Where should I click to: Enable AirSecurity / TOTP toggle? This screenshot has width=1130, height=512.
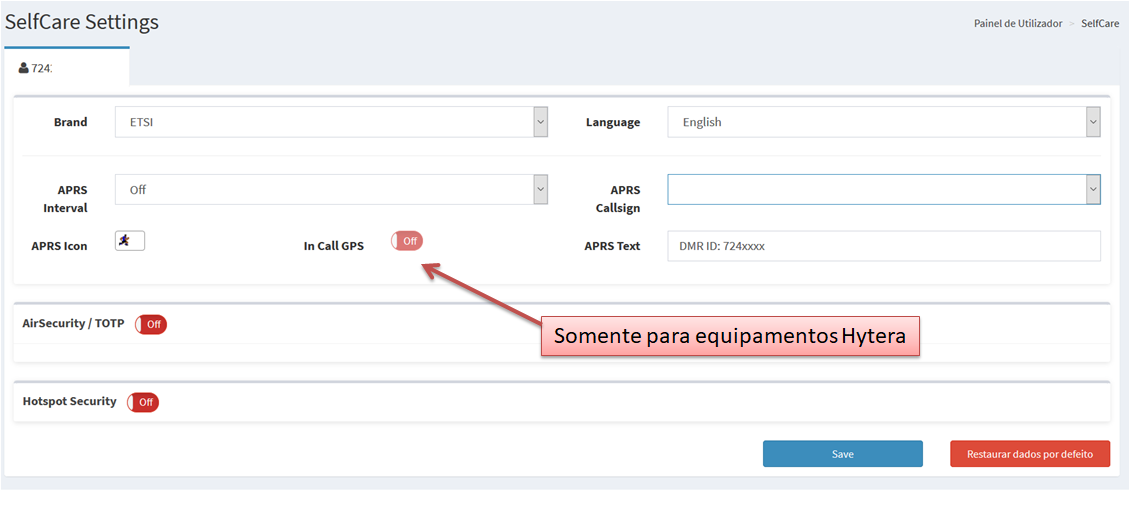(x=151, y=325)
